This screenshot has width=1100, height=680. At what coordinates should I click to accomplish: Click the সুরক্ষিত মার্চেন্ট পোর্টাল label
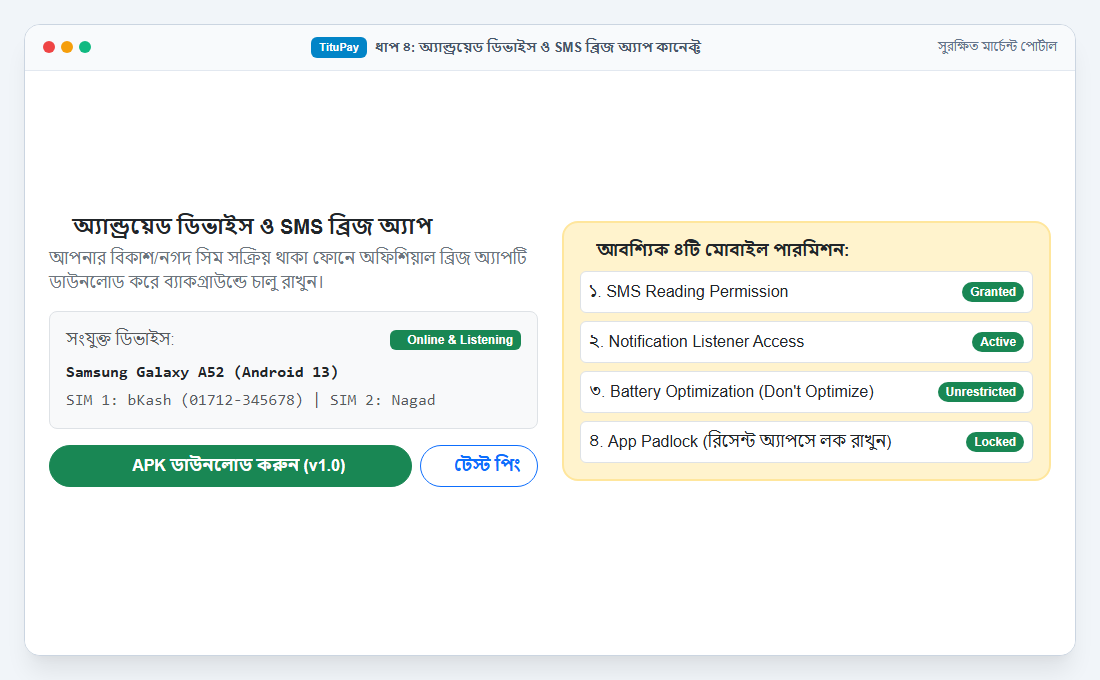(997, 46)
